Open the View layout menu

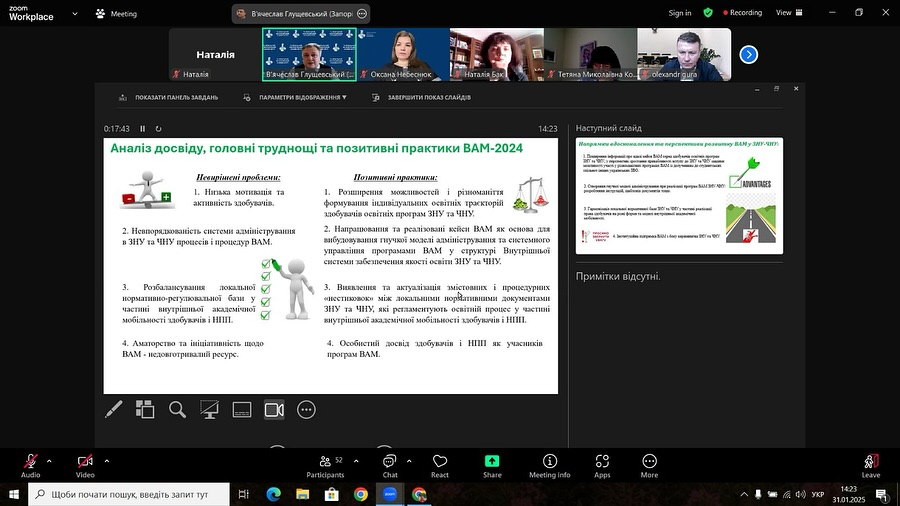click(x=789, y=13)
